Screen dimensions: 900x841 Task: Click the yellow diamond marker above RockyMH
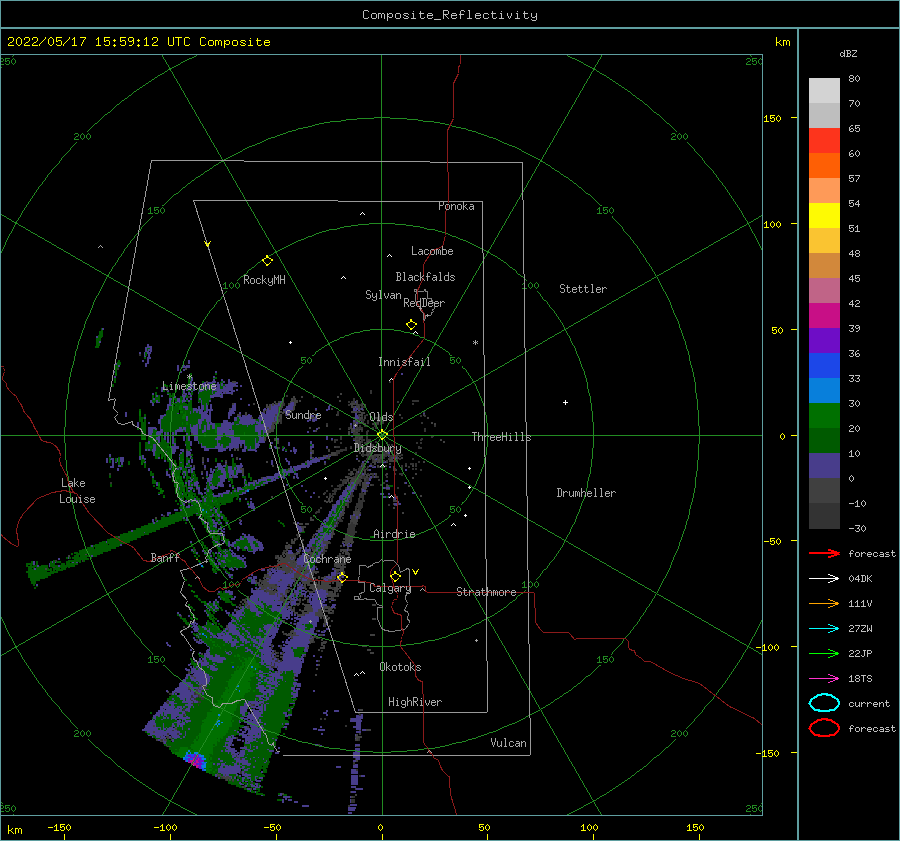[267, 261]
